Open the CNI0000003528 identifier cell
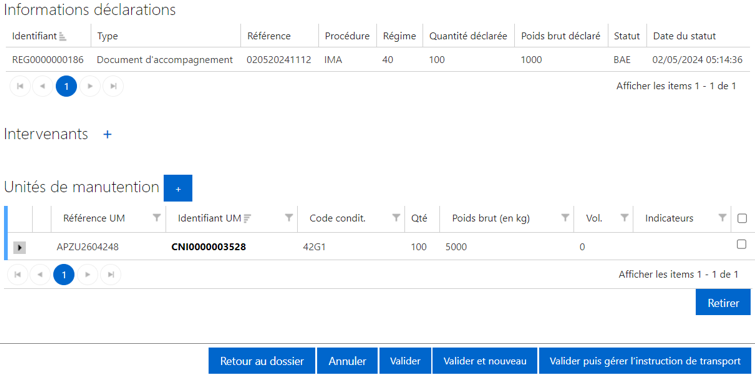 click(x=208, y=247)
